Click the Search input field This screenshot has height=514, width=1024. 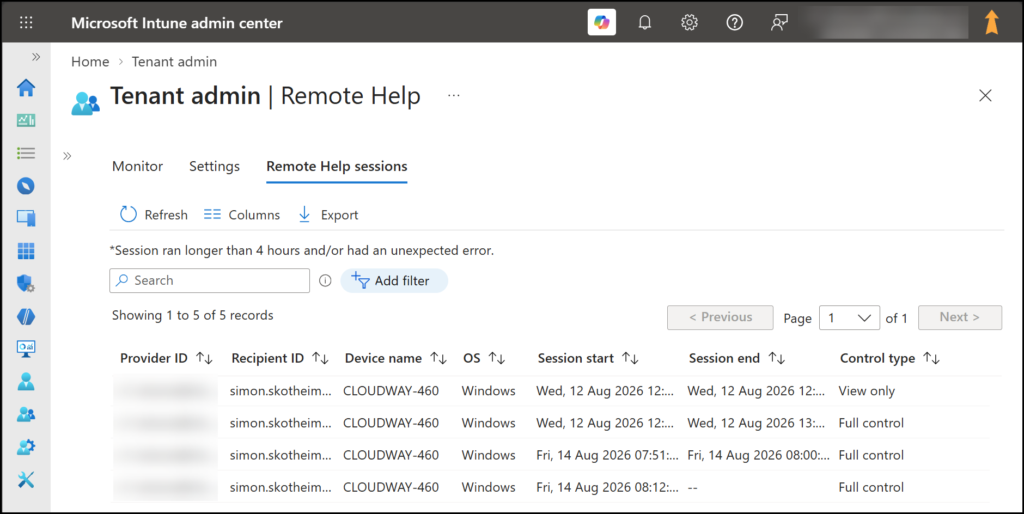pos(210,280)
